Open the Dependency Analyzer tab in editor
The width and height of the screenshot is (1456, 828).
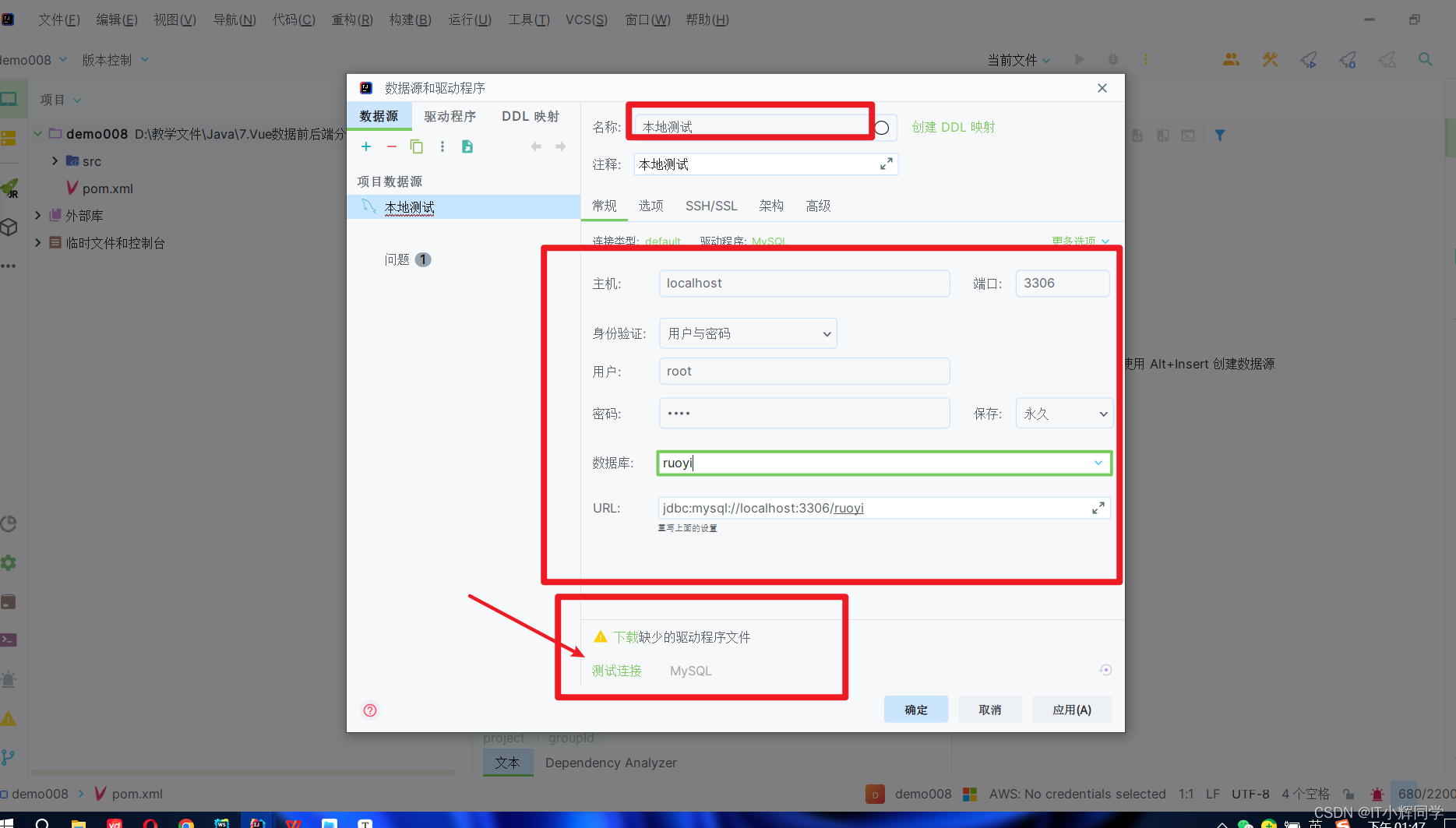(611, 763)
